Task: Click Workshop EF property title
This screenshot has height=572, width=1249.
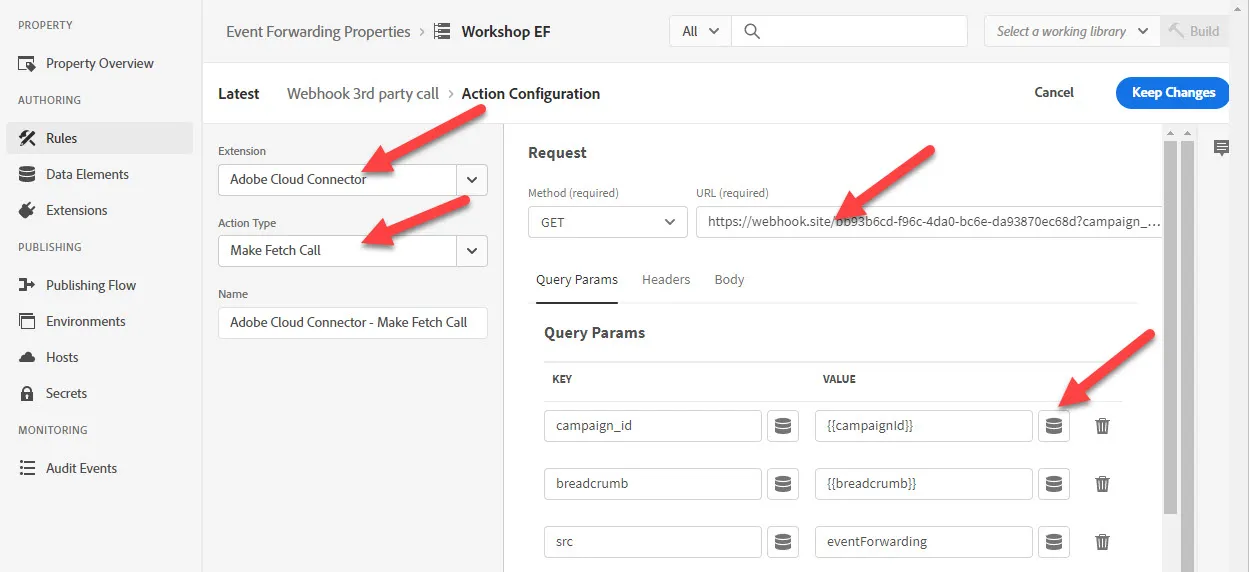Action: click(x=506, y=31)
